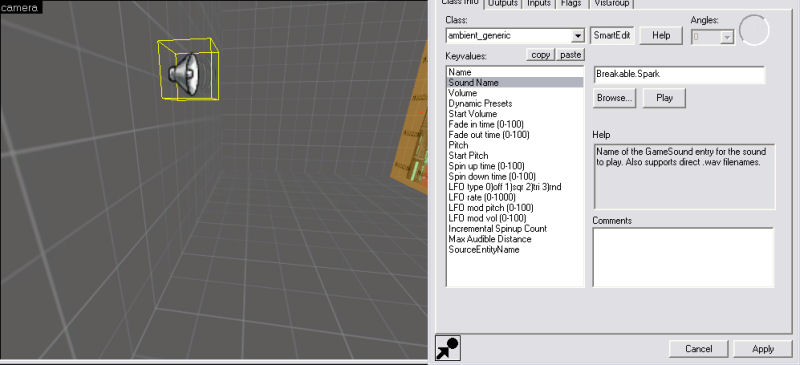Switch to the Flags tab
Viewport: 800px width, 365px height.
point(571,3)
